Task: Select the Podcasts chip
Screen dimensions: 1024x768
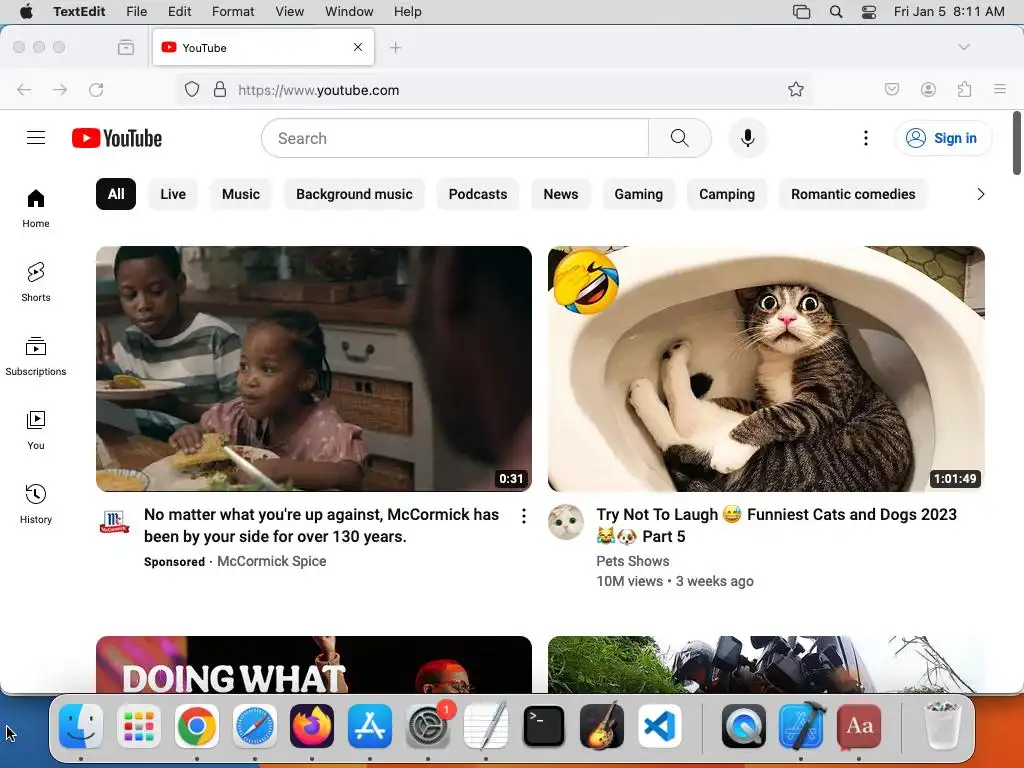Action: click(478, 194)
